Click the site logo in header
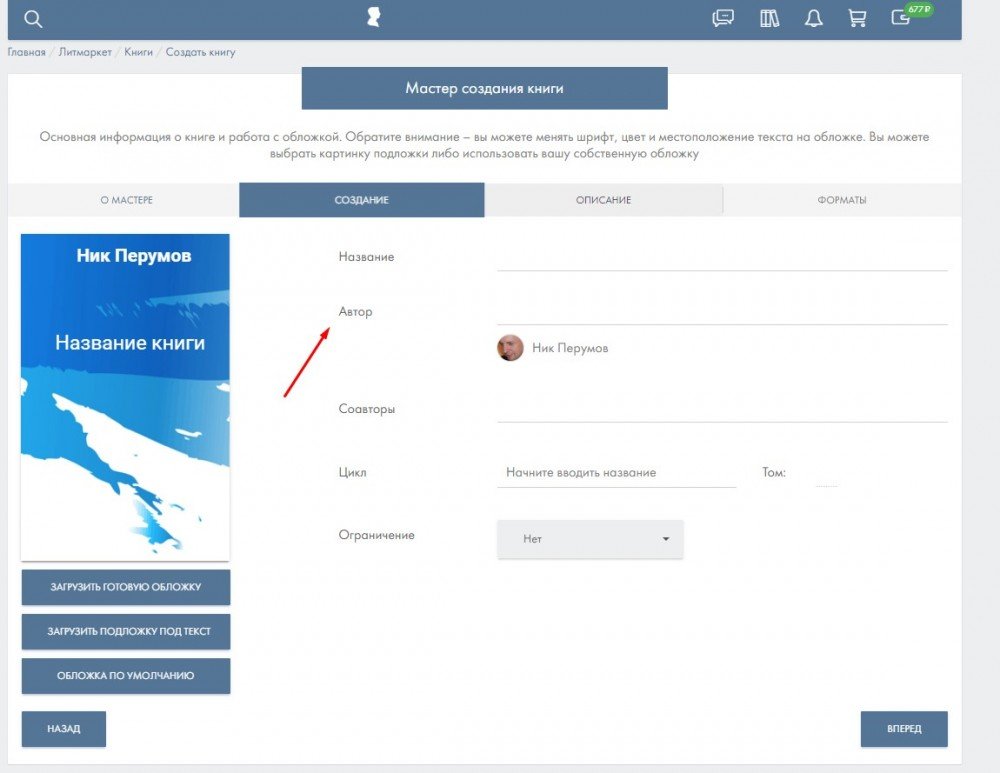The image size is (1000, 773). (374, 18)
